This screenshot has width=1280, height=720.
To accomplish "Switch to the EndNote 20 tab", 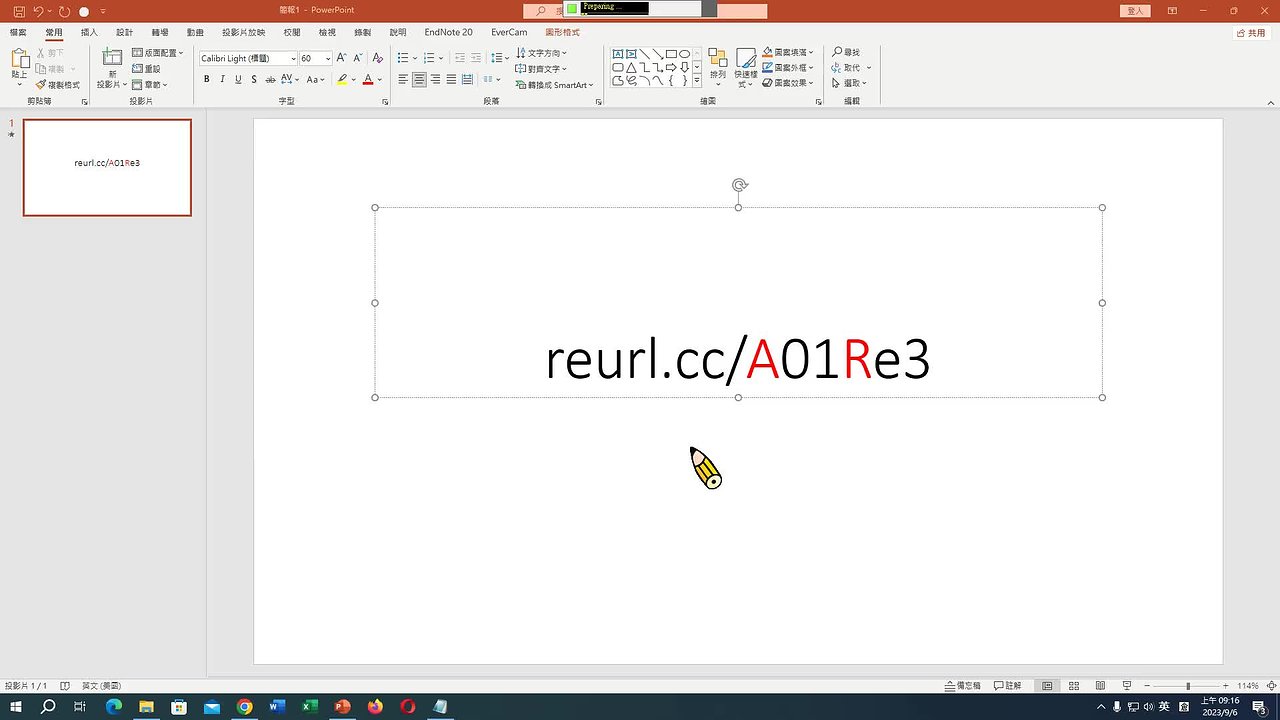I will click(448, 32).
